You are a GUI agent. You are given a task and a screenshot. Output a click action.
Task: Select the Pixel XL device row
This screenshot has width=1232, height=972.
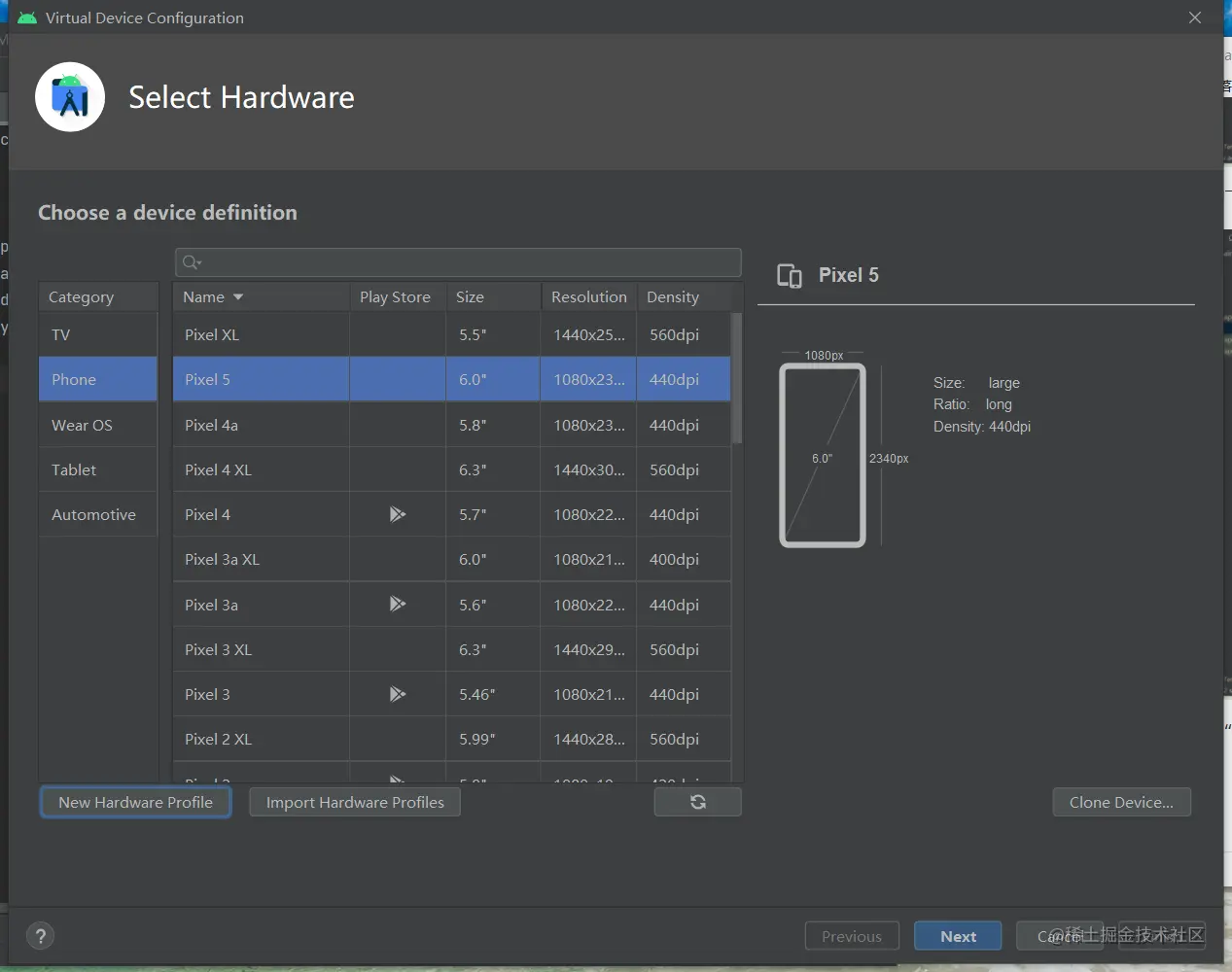point(451,334)
